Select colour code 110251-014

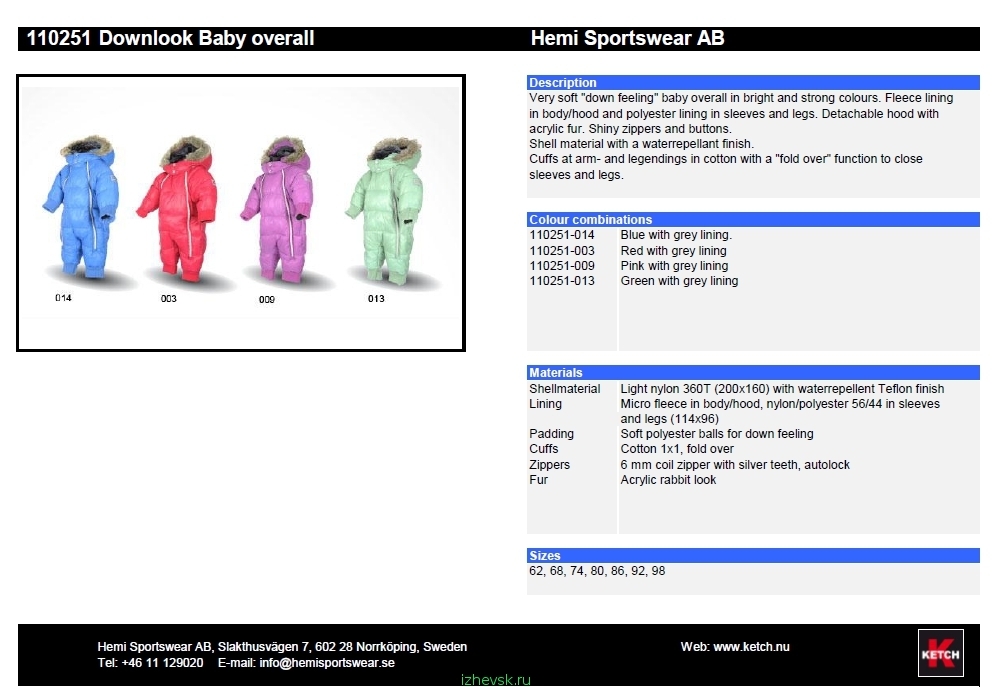click(x=562, y=235)
